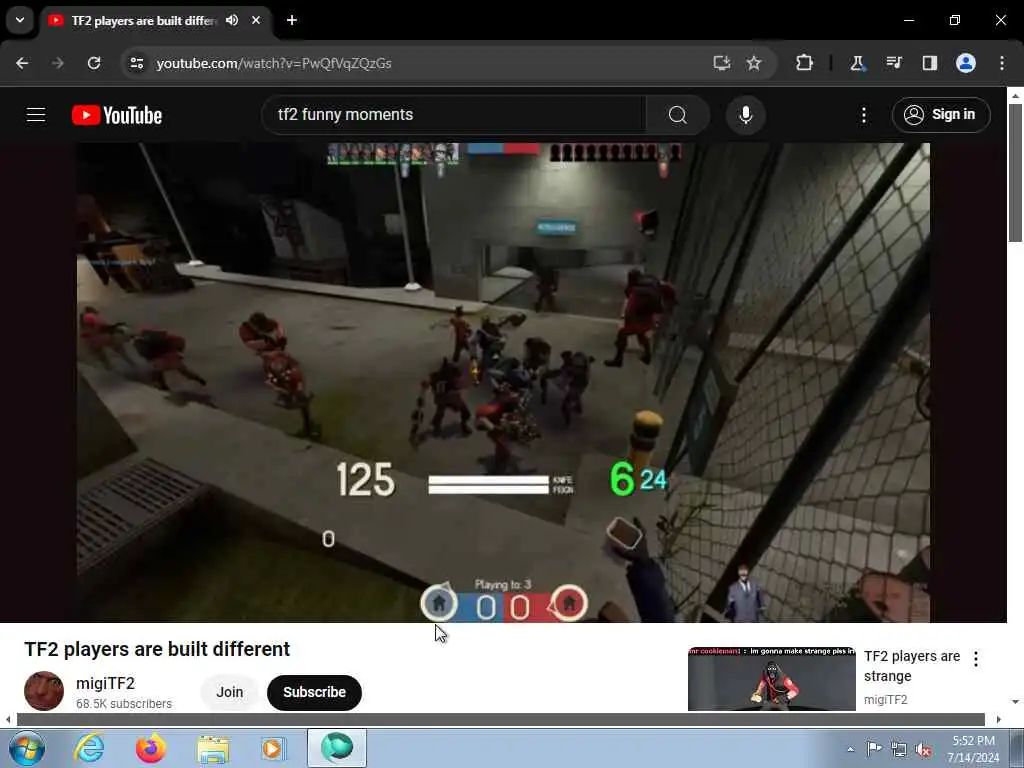Bookmark this page with the star icon

coord(754,63)
